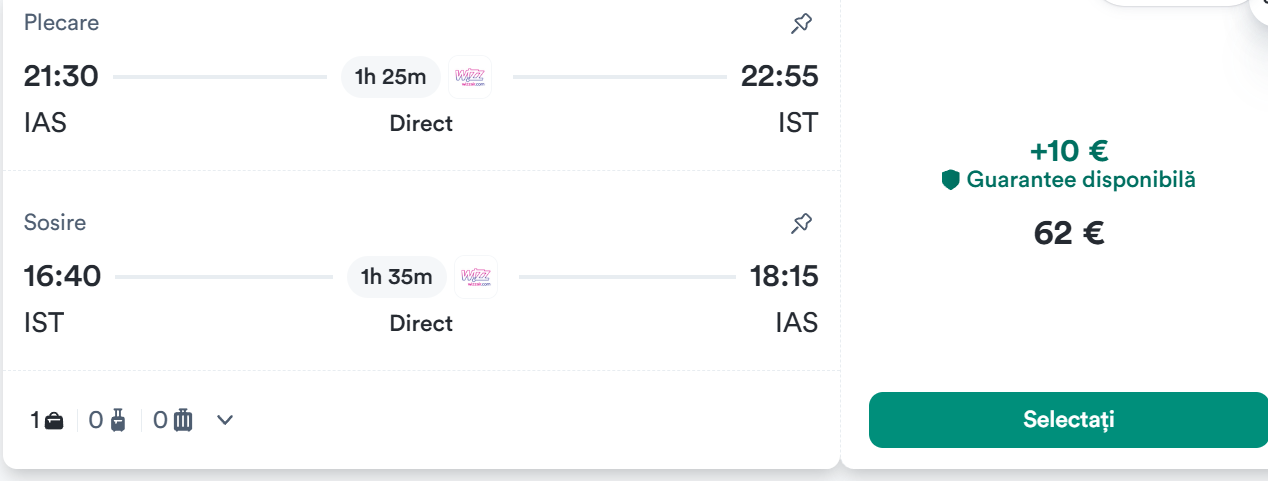The width and height of the screenshot is (1268, 481).
Task: Click the checked baggage suitcase icon
Action: point(183,421)
